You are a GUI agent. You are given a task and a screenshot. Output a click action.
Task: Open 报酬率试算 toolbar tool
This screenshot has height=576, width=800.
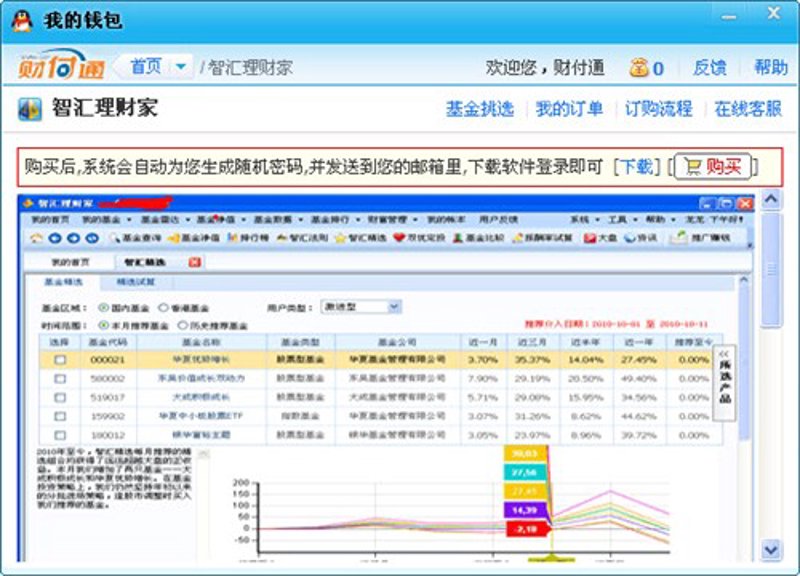click(542, 238)
